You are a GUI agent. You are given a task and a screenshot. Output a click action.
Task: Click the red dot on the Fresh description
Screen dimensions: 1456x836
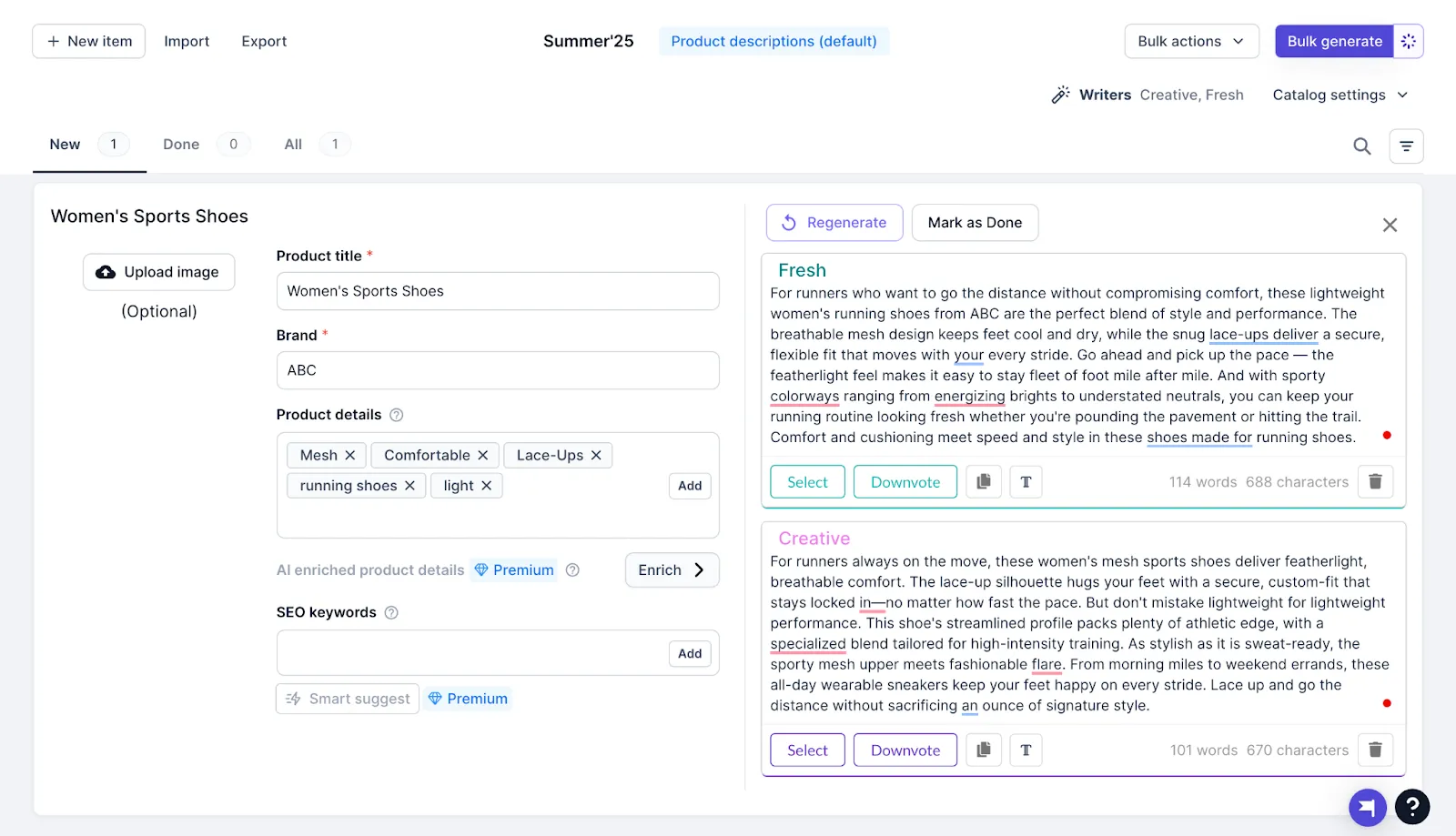tap(1387, 436)
